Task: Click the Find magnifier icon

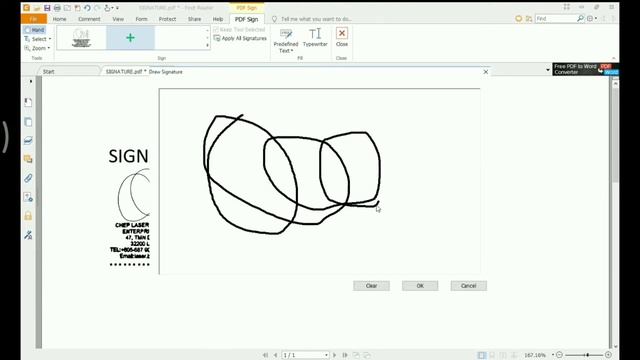Action: pos(580,19)
